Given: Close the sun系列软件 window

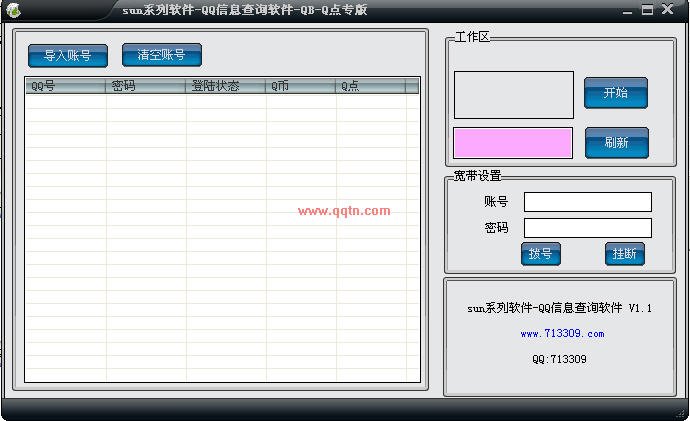Looking at the screenshot, I should (x=668, y=9).
